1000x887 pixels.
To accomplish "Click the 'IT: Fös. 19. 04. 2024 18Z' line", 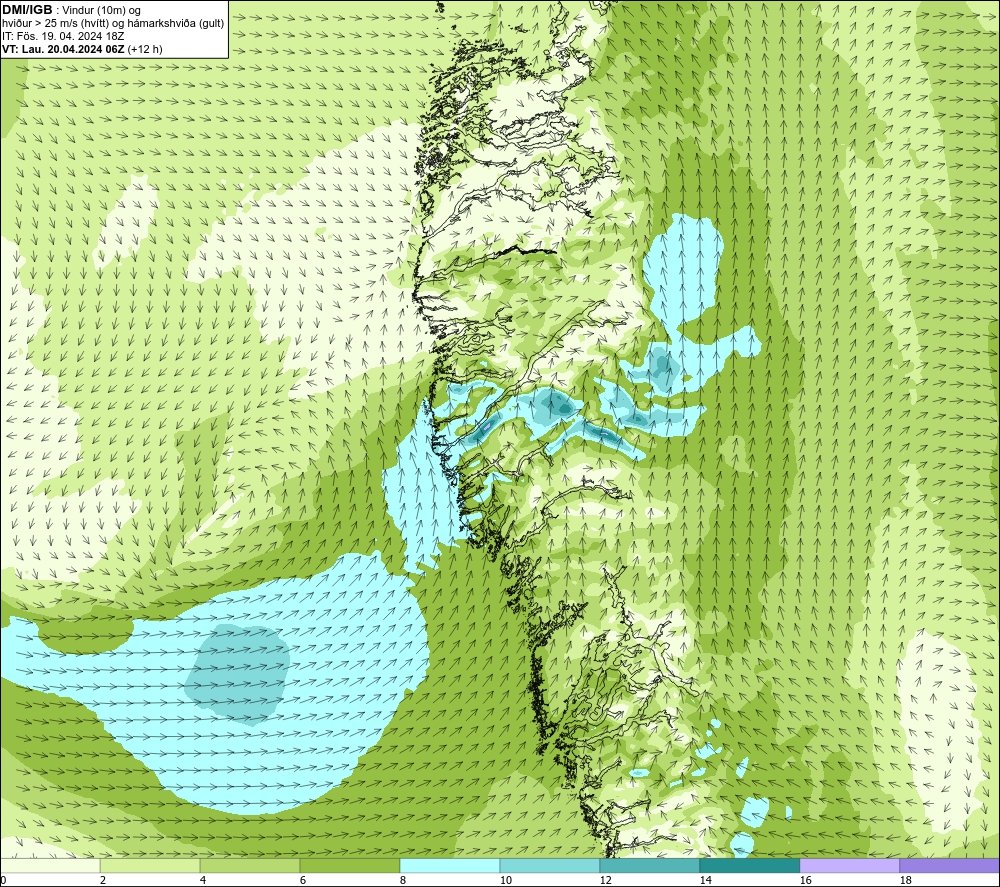I will [63, 36].
